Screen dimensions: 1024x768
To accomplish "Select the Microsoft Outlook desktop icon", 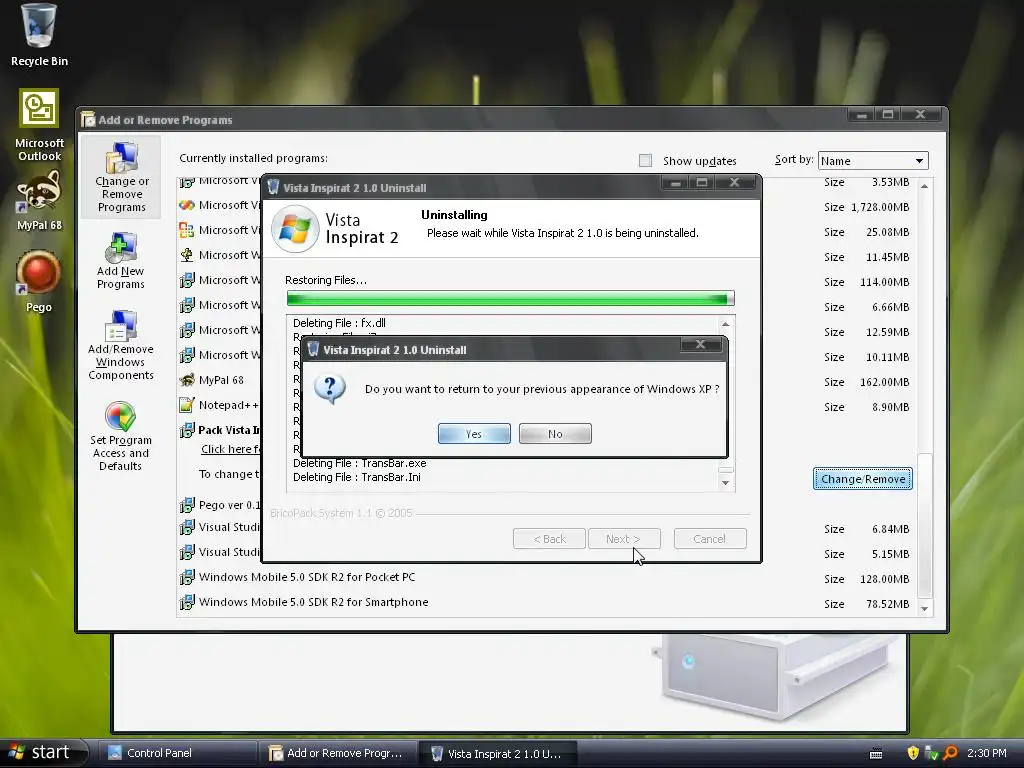I will tap(39, 125).
